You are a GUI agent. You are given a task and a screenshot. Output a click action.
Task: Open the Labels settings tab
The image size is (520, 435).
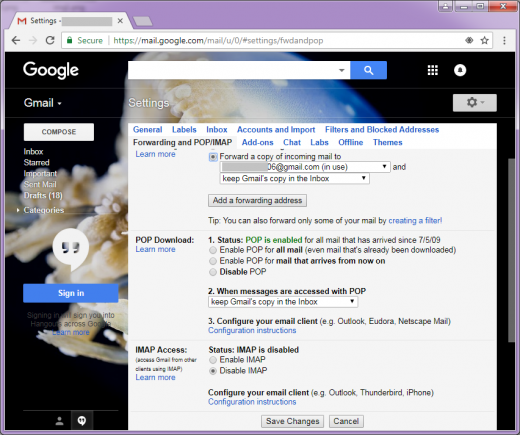(x=184, y=130)
